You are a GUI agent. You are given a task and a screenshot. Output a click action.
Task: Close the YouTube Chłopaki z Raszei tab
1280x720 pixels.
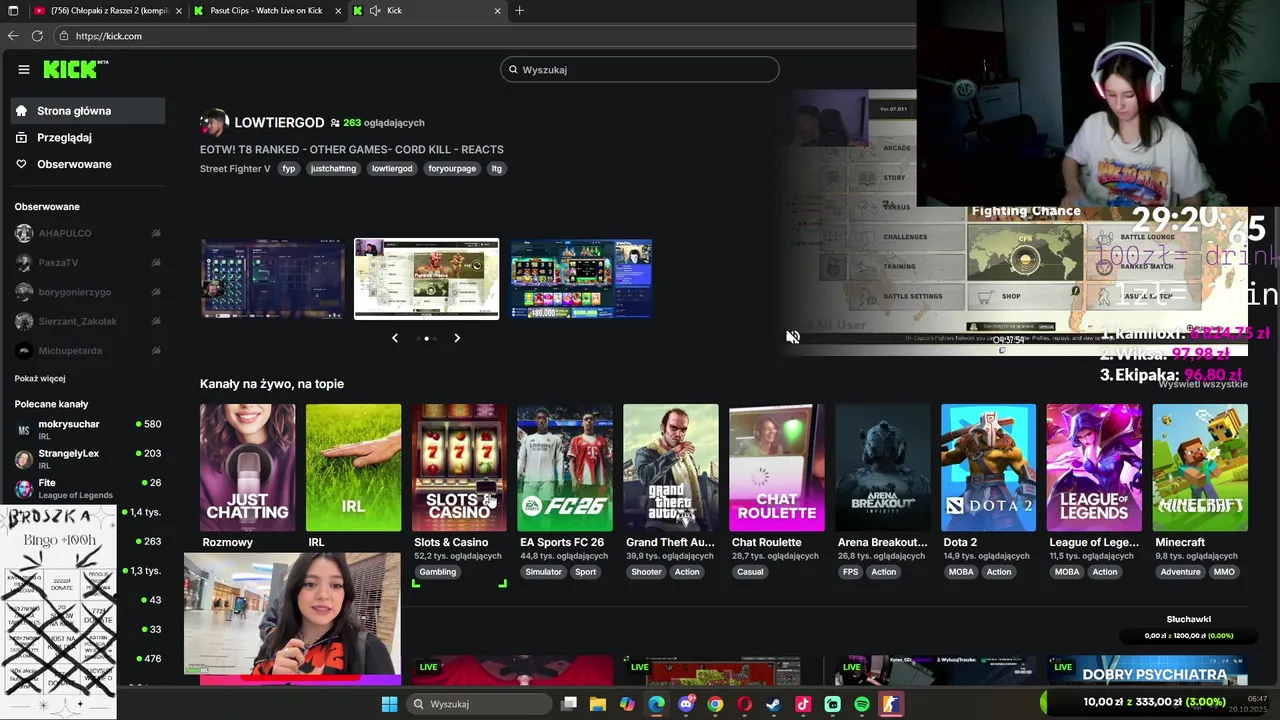(x=179, y=11)
